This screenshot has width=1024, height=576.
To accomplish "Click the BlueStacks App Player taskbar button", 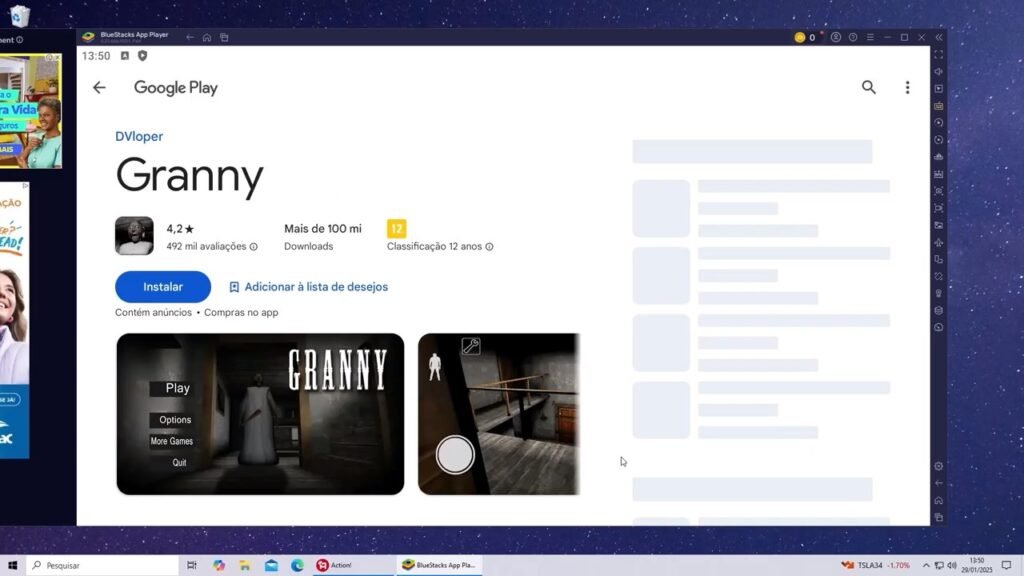I will pyautogui.click(x=439, y=565).
